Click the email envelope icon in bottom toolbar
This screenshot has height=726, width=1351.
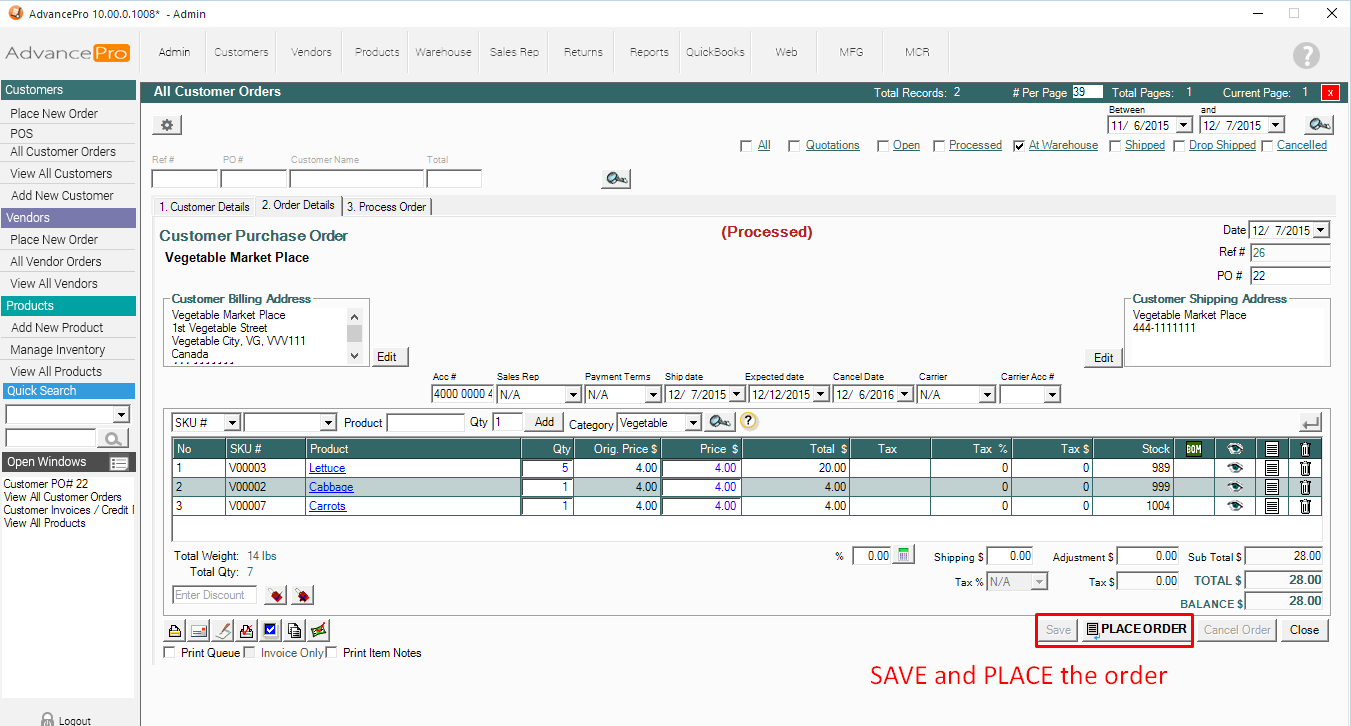[198, 630]
